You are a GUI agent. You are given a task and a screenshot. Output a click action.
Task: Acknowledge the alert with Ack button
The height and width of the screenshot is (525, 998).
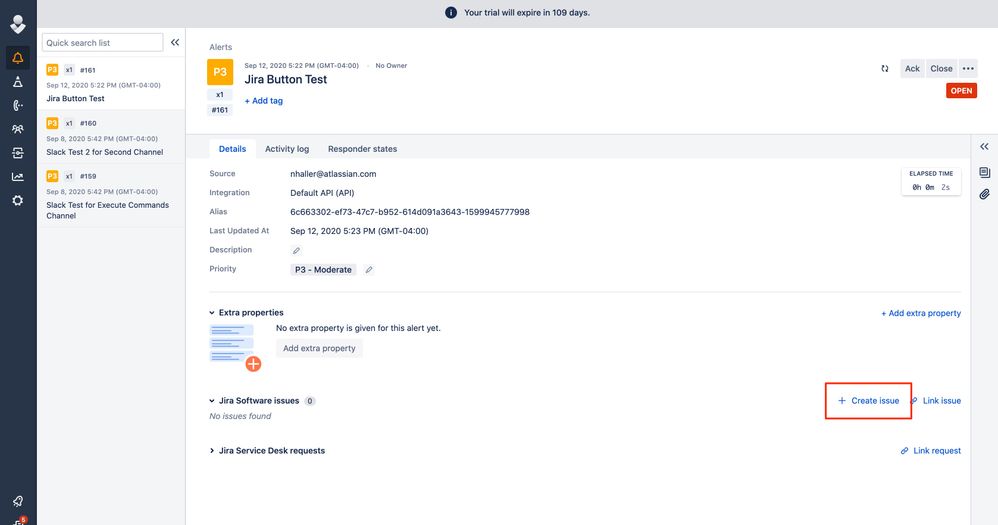point(912,69)
